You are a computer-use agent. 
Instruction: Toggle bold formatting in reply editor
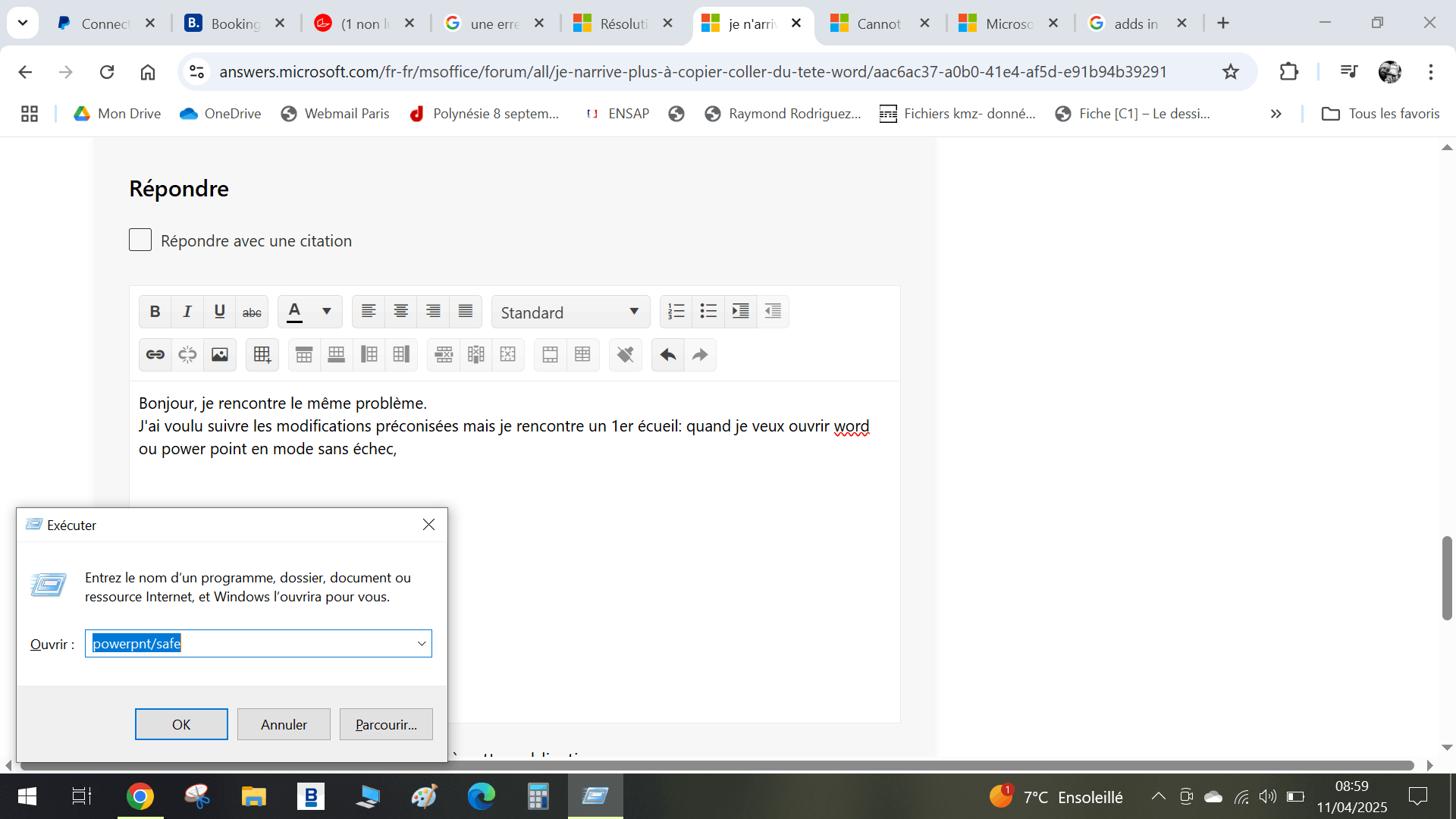click(x=155, y=312)
